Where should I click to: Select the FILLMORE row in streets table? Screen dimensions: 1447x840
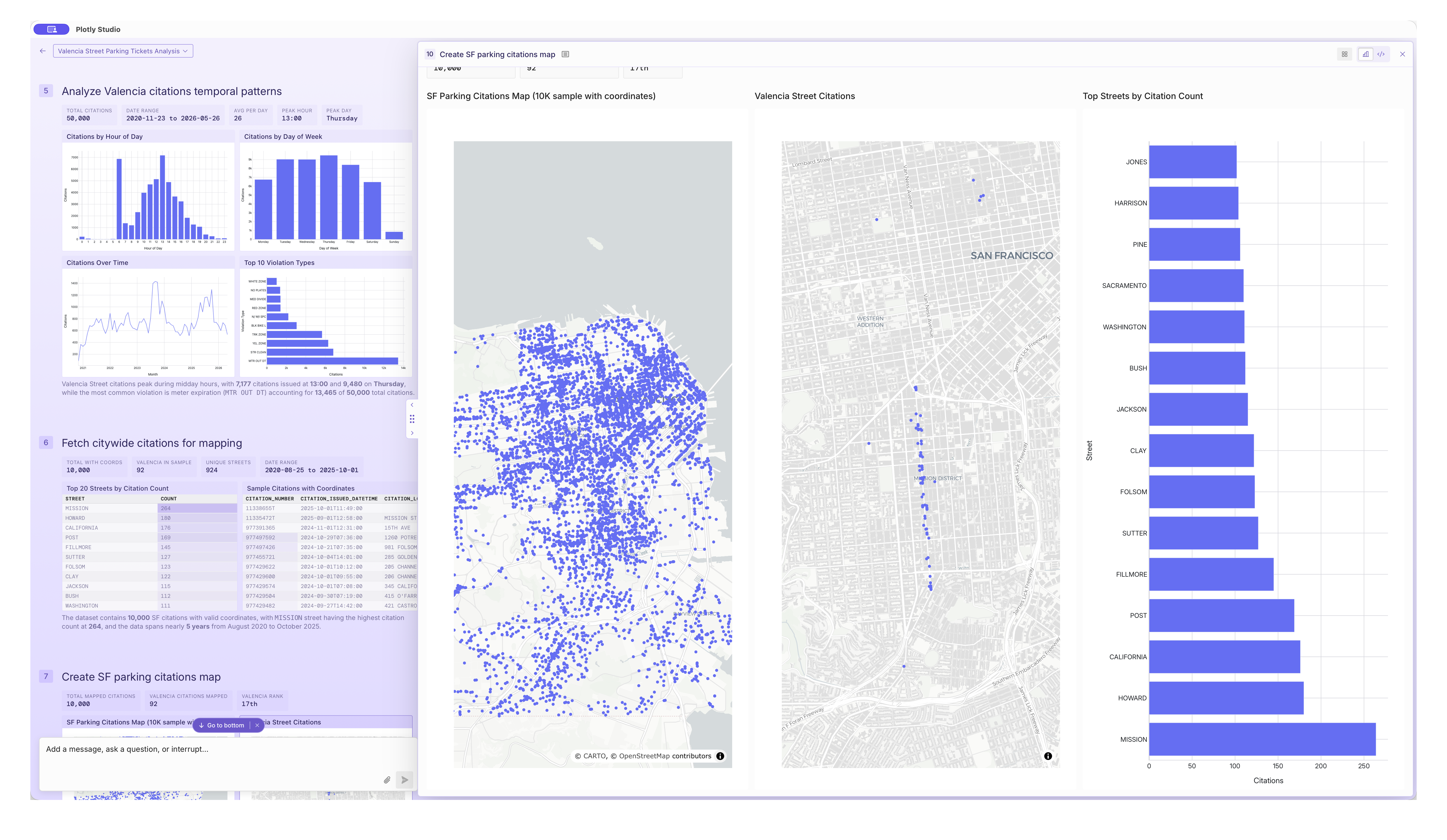[149, 547]
